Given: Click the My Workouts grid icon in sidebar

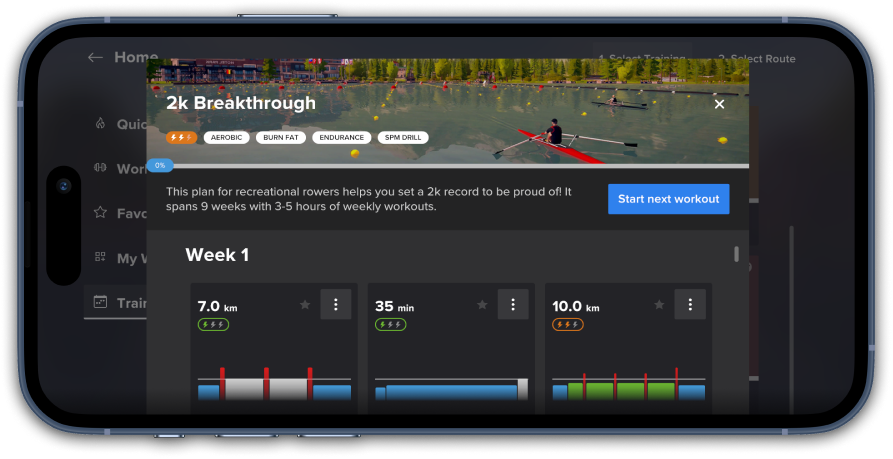Looking at the screenshot, I should [x=100, y=257].
